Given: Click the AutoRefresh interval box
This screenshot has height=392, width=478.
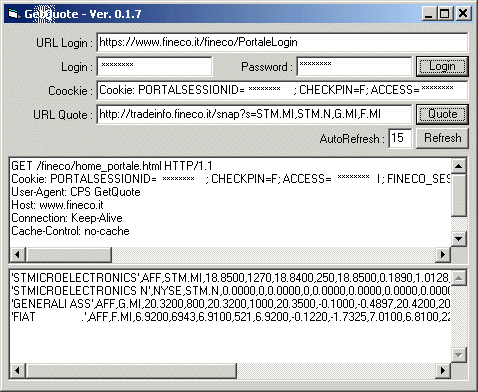Looking at the screenshot, I should point(400,138).
